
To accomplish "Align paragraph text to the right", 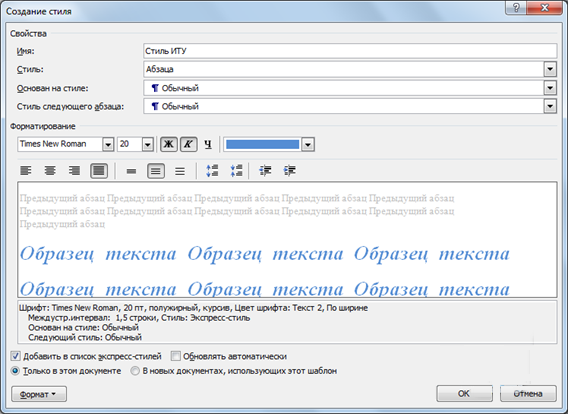I will pos(75,171).
